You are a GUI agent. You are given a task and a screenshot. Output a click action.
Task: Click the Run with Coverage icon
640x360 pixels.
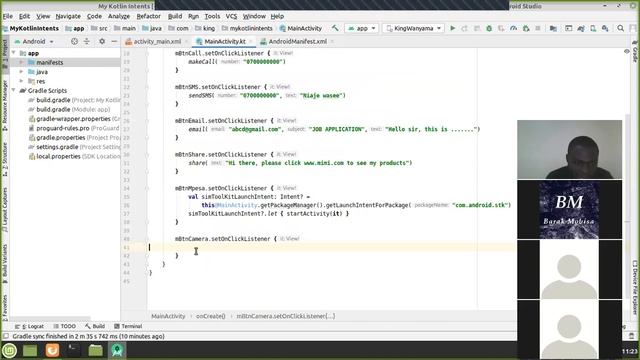click(501, 28)
